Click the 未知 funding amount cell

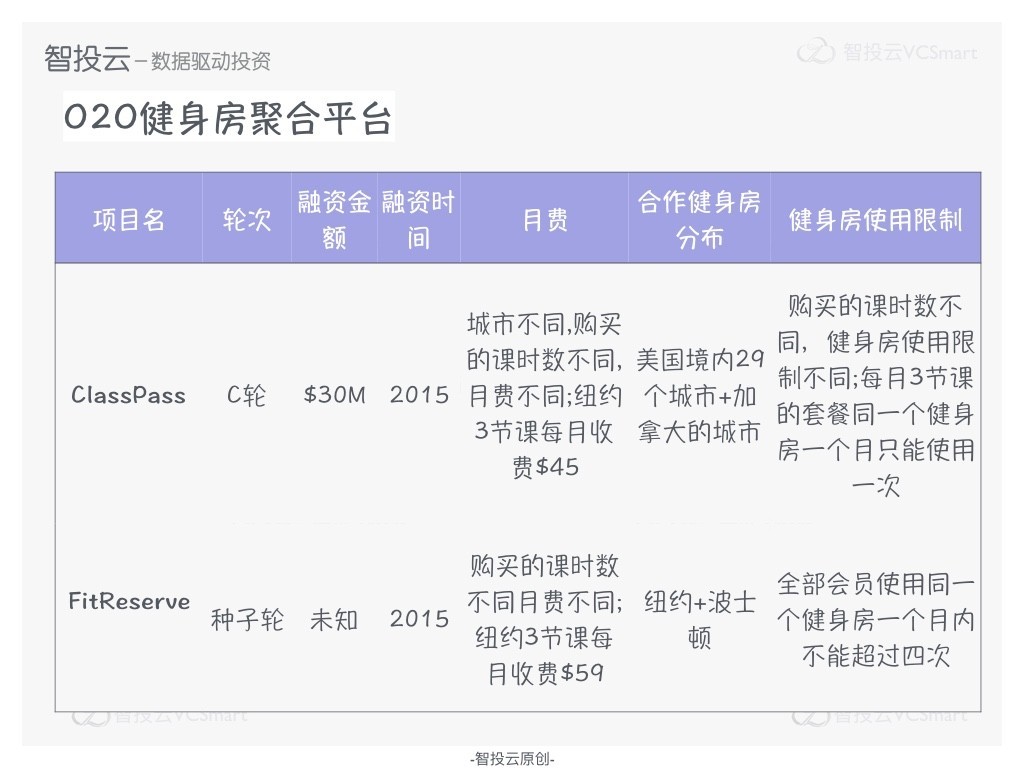coord(334,619)
